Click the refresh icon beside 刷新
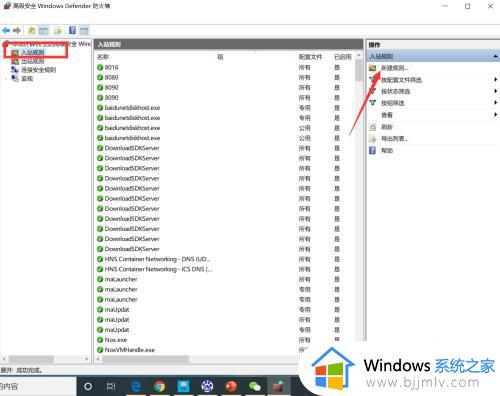Viewport: 500px width, 396px height. (x=373, y=127)
